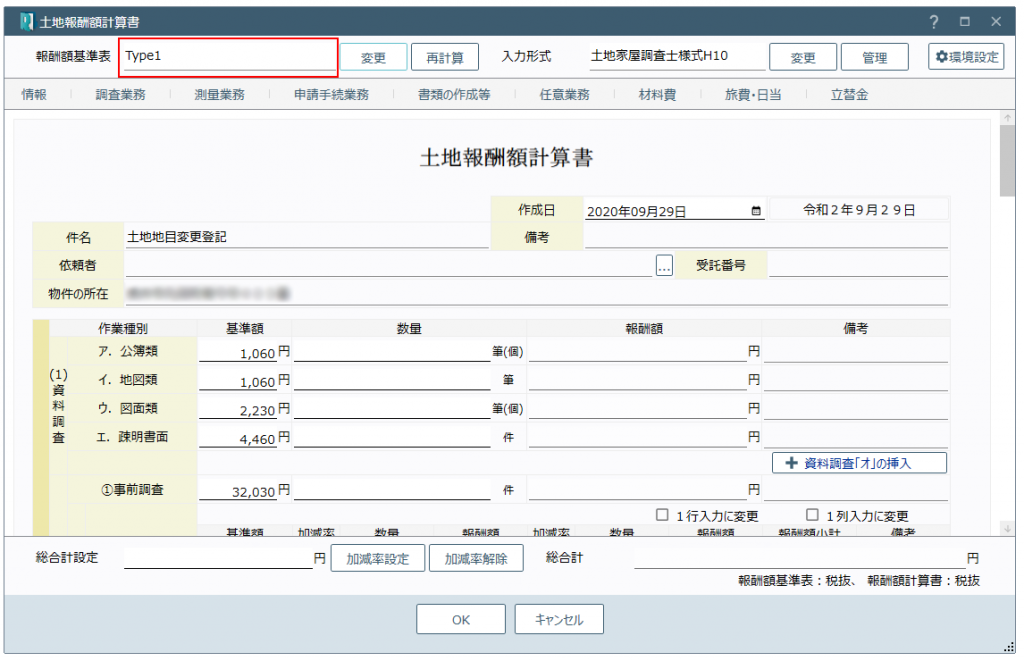This screenshot has height=661, width=1024.
Task: Click the 入力形式 field 土地家屋調査士様式H10
Action: click(676, 57)
